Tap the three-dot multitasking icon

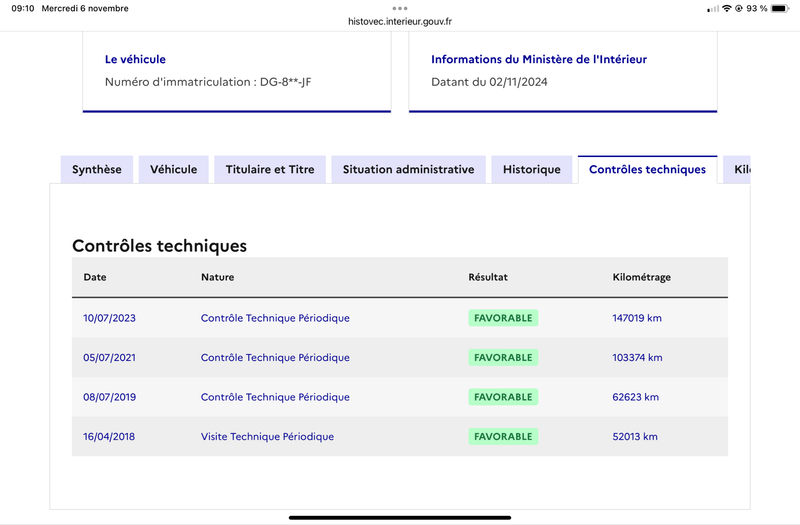tap(399, 8)
